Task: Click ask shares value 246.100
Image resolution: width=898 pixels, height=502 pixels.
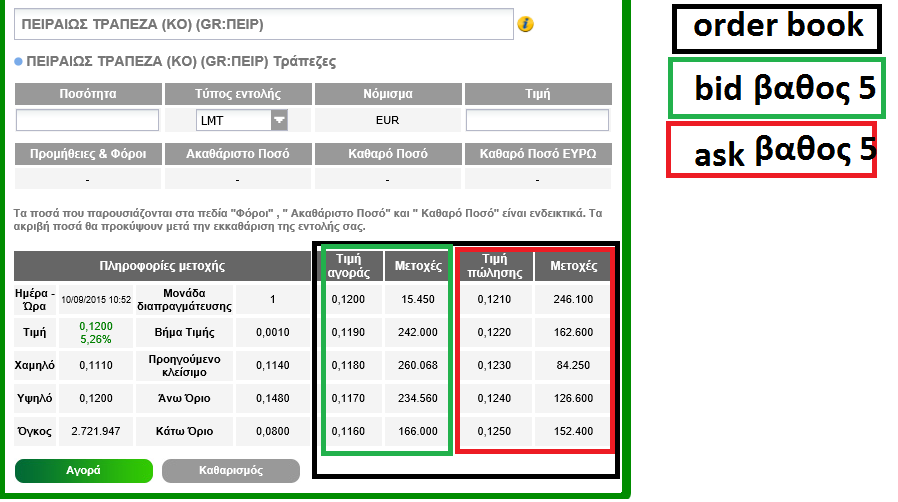Action: click(573, 299)
